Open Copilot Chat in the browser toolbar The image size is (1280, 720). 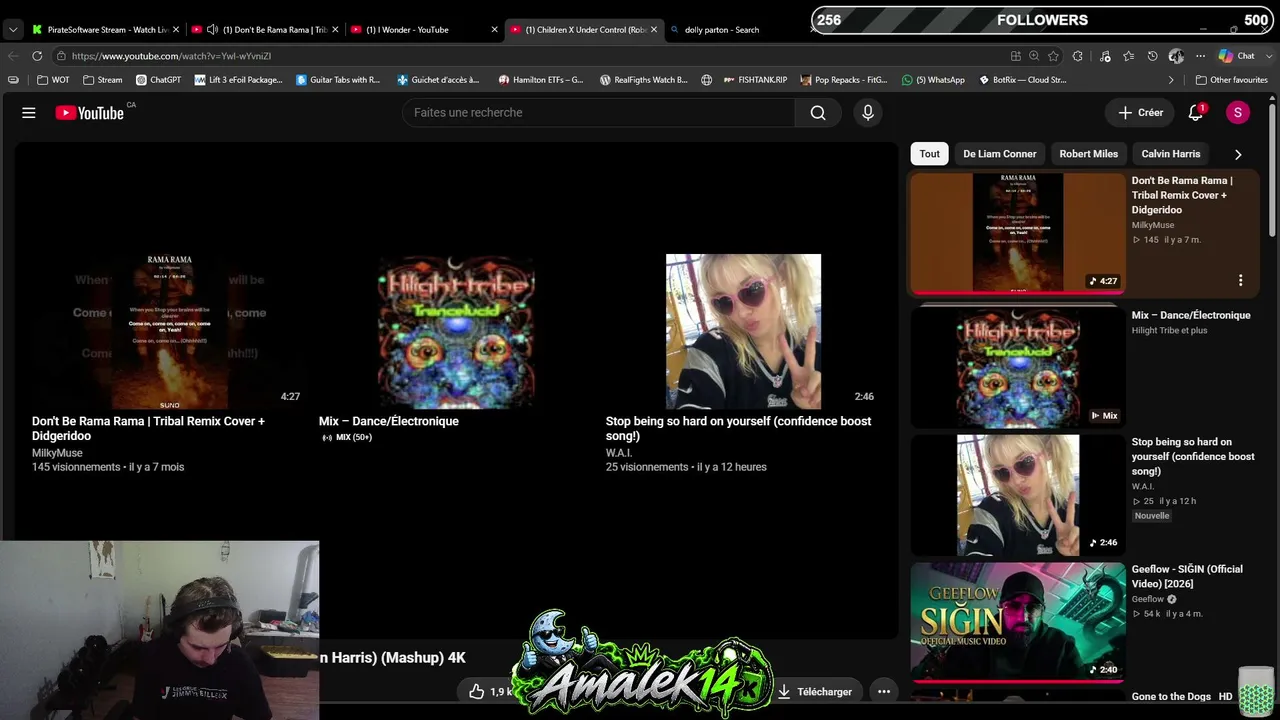click(1237, 56)
